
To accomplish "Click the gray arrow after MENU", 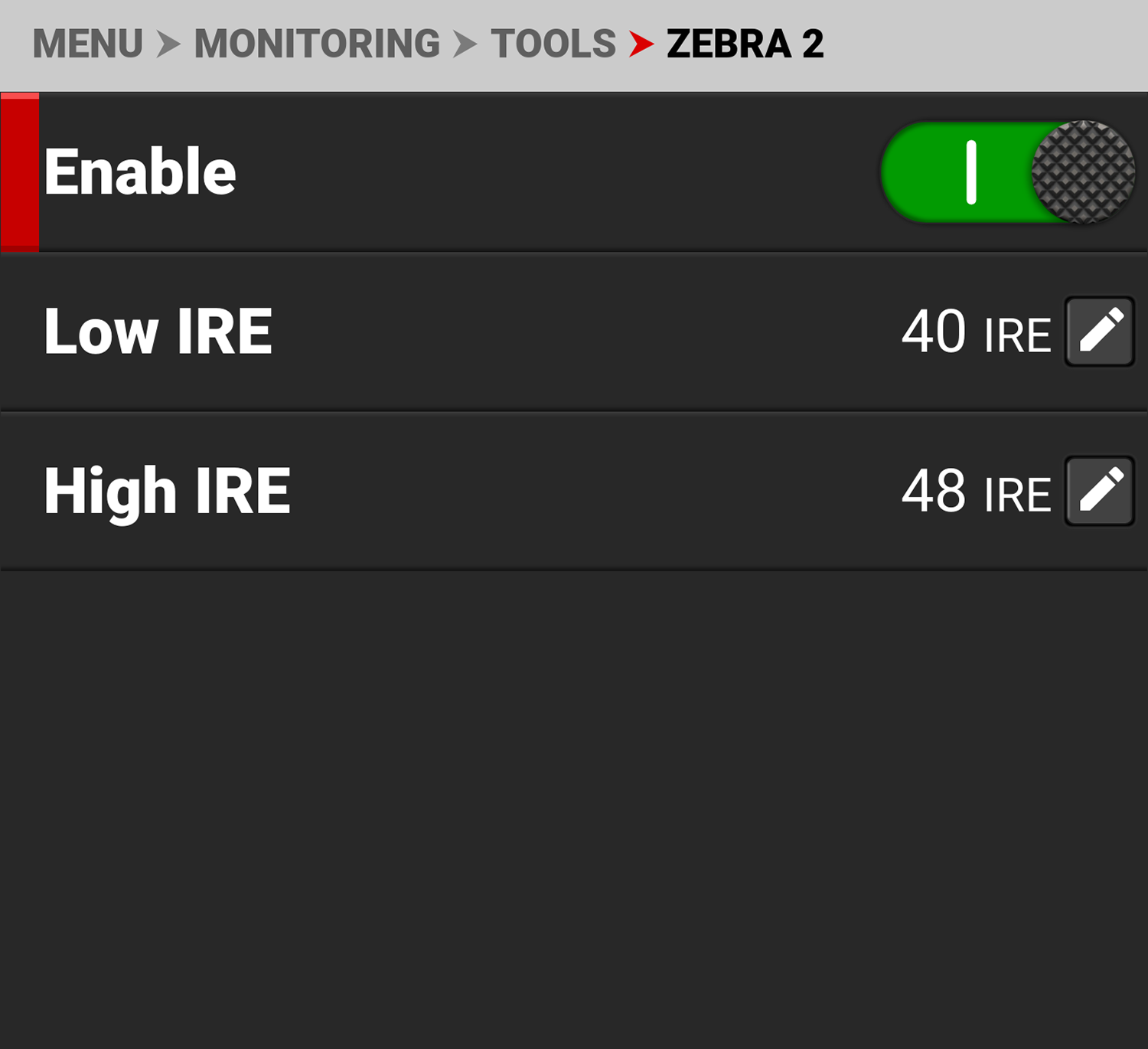I will click(168, 44).
